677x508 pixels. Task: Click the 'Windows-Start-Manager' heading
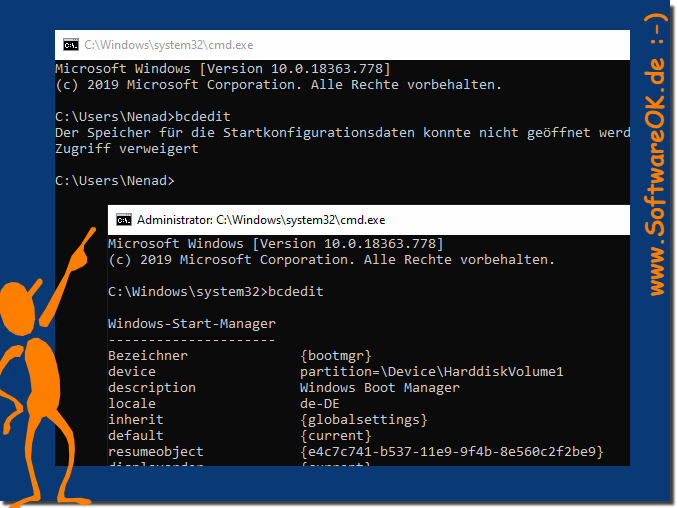tap(192, 324)
